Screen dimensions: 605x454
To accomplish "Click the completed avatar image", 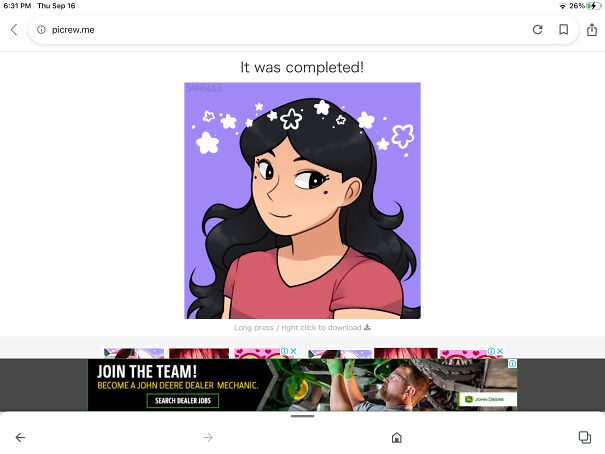I will [302, 200].
